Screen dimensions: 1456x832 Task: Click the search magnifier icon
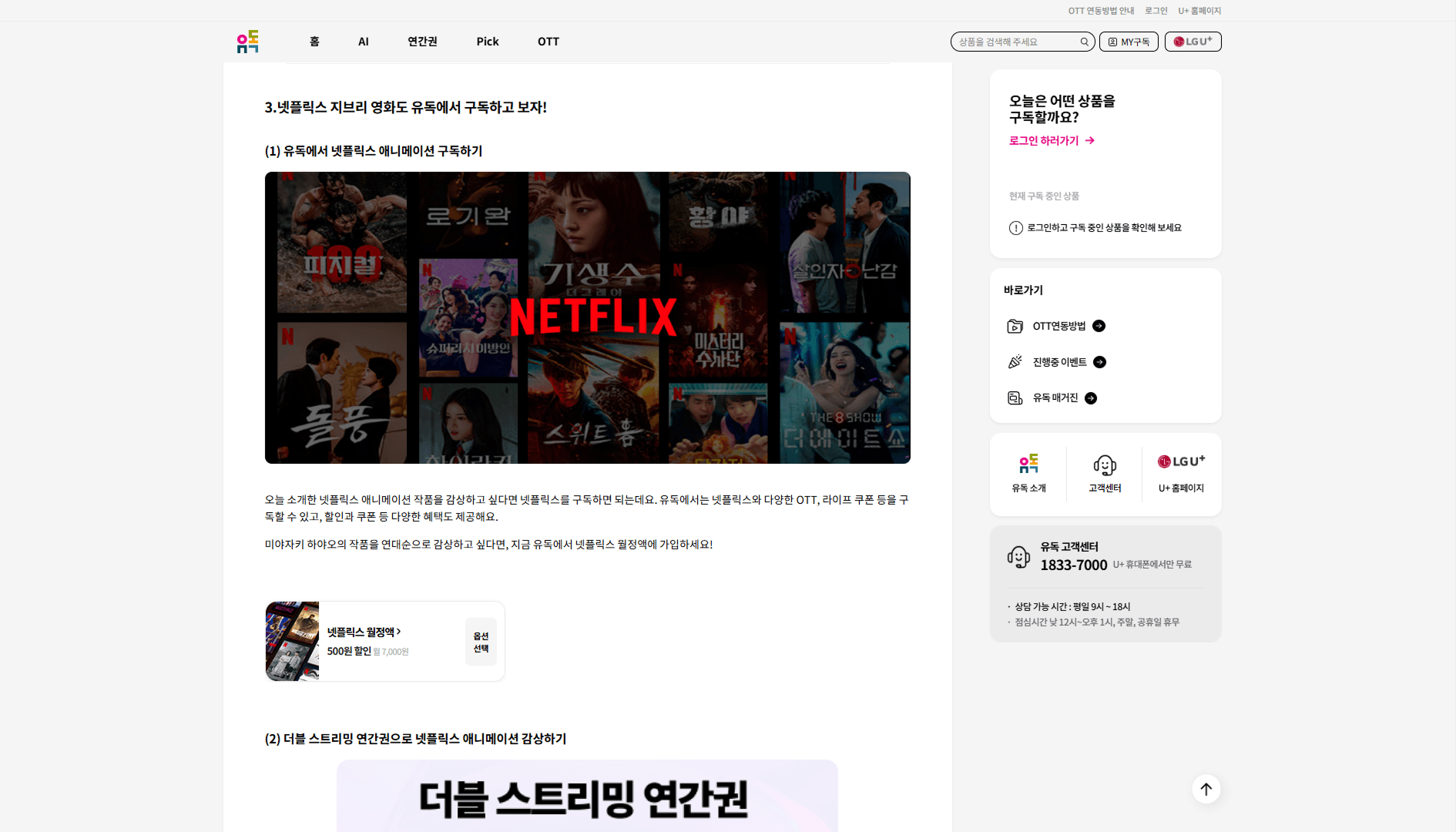click(1084, 42)
